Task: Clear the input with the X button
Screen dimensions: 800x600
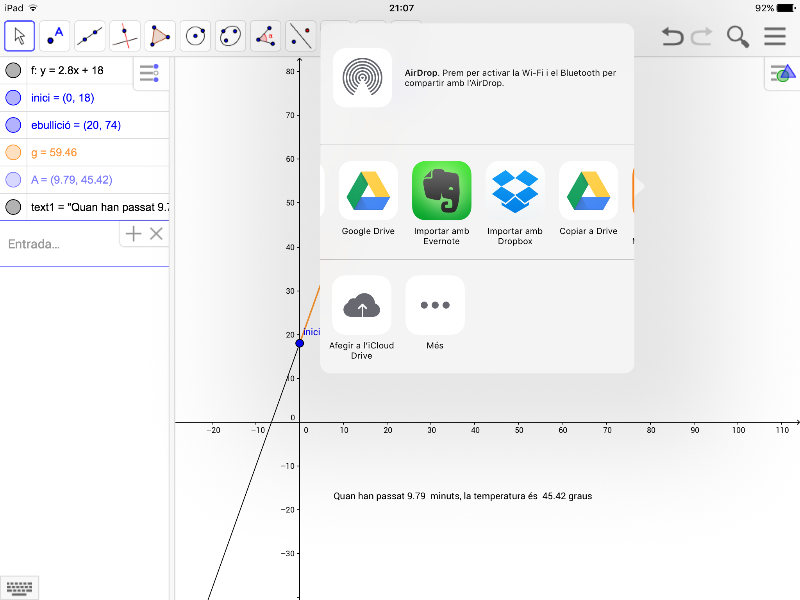Action: pyautogui.click(x=156, y=234)
